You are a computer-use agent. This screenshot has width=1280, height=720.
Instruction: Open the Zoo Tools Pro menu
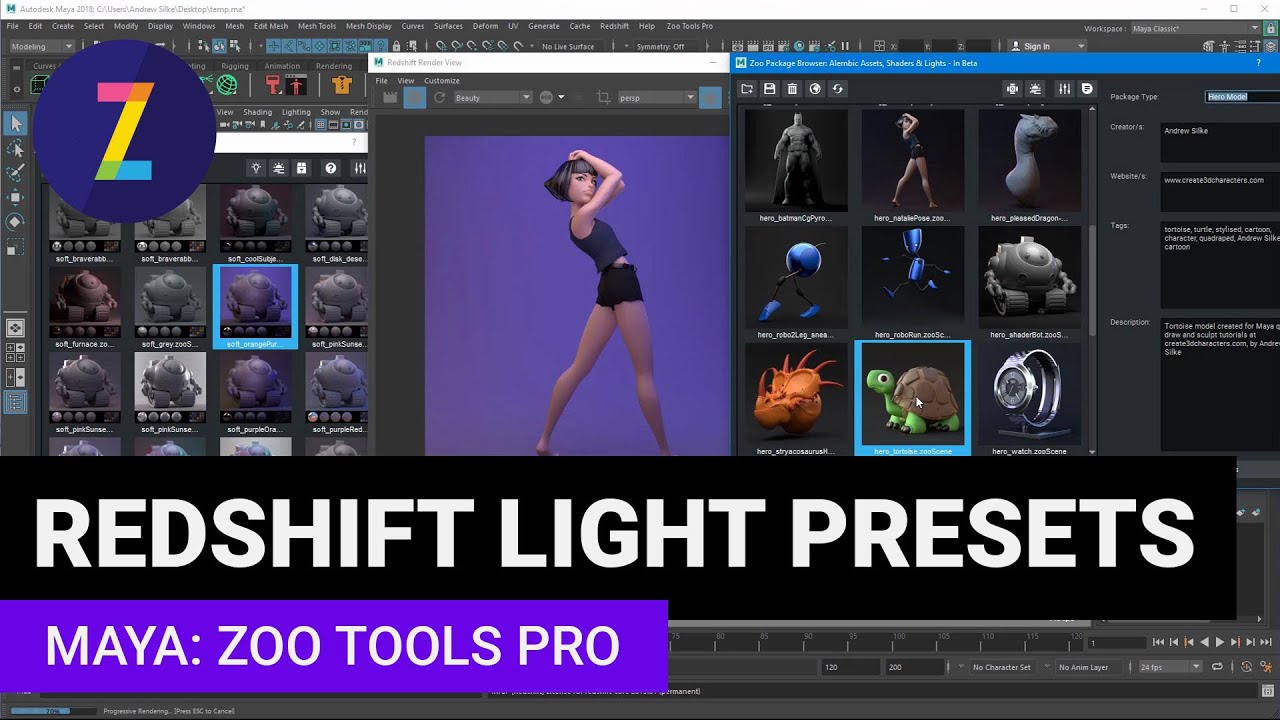point(688,26)
